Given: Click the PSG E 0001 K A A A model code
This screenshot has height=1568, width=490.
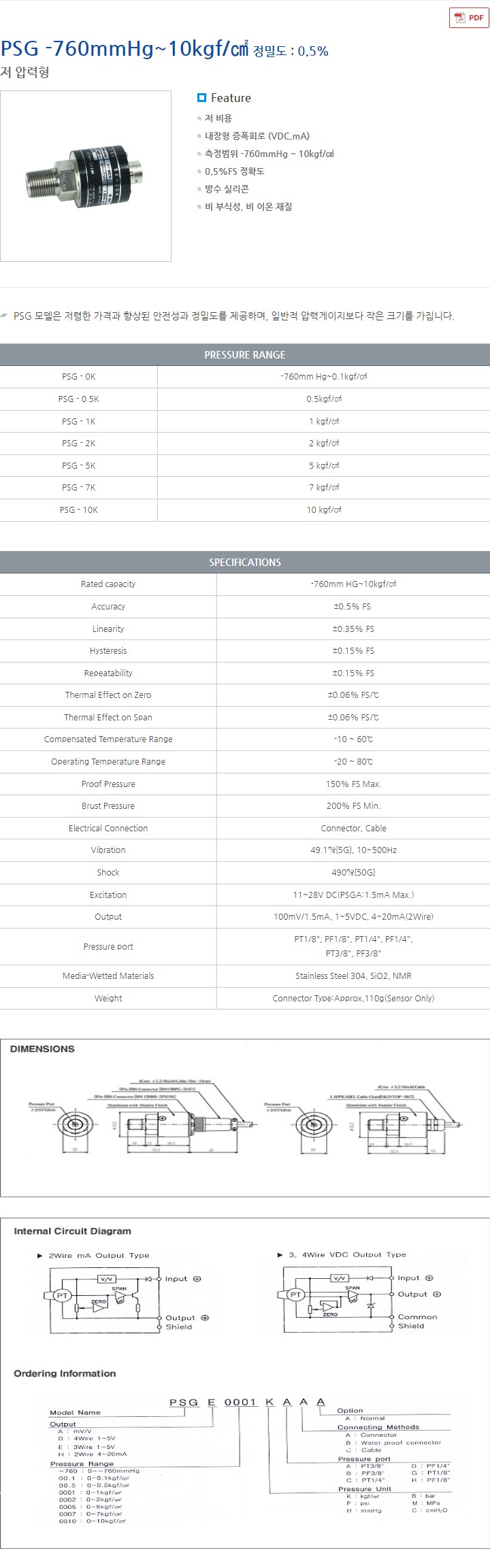Looking at the screenshot, I should pos(247,1402).
